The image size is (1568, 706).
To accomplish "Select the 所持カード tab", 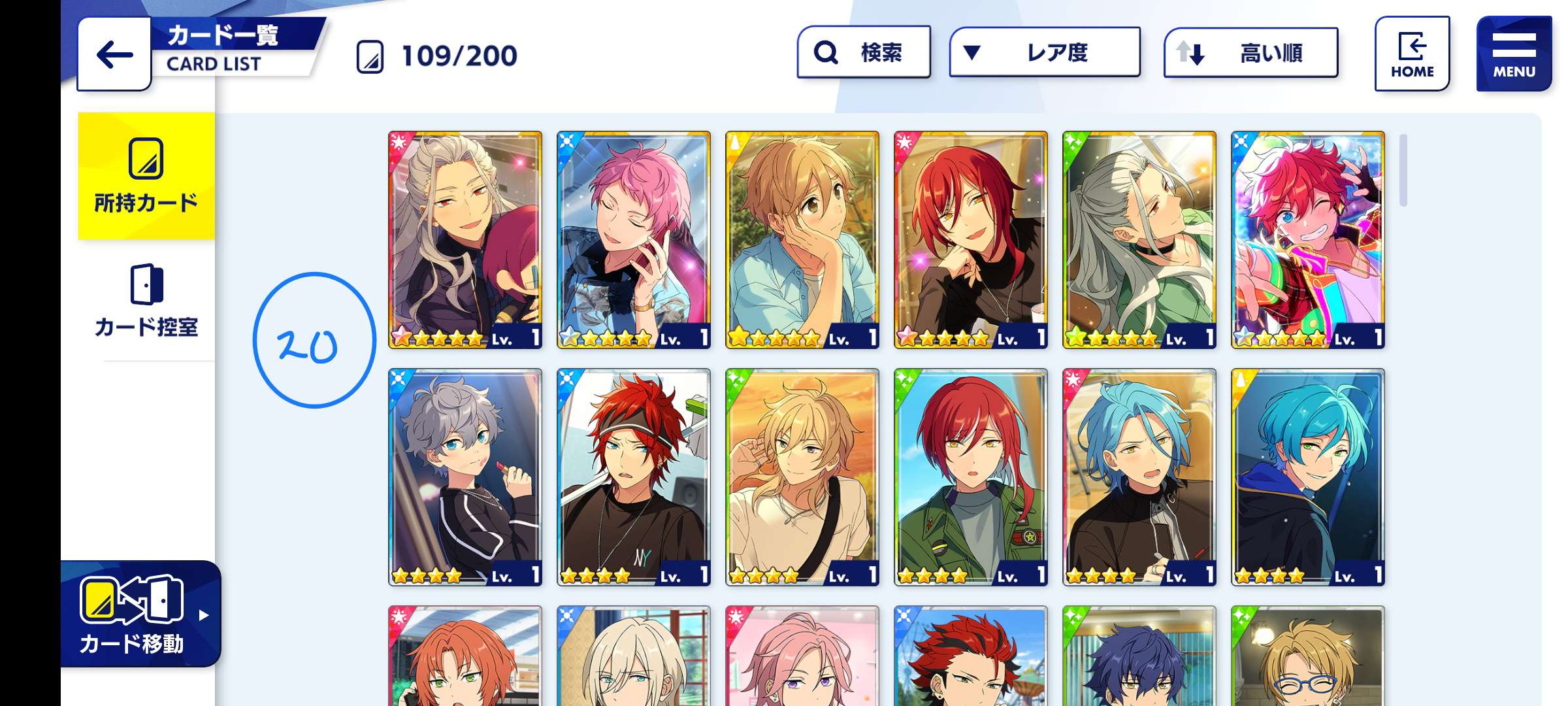I will pos(146,176).
